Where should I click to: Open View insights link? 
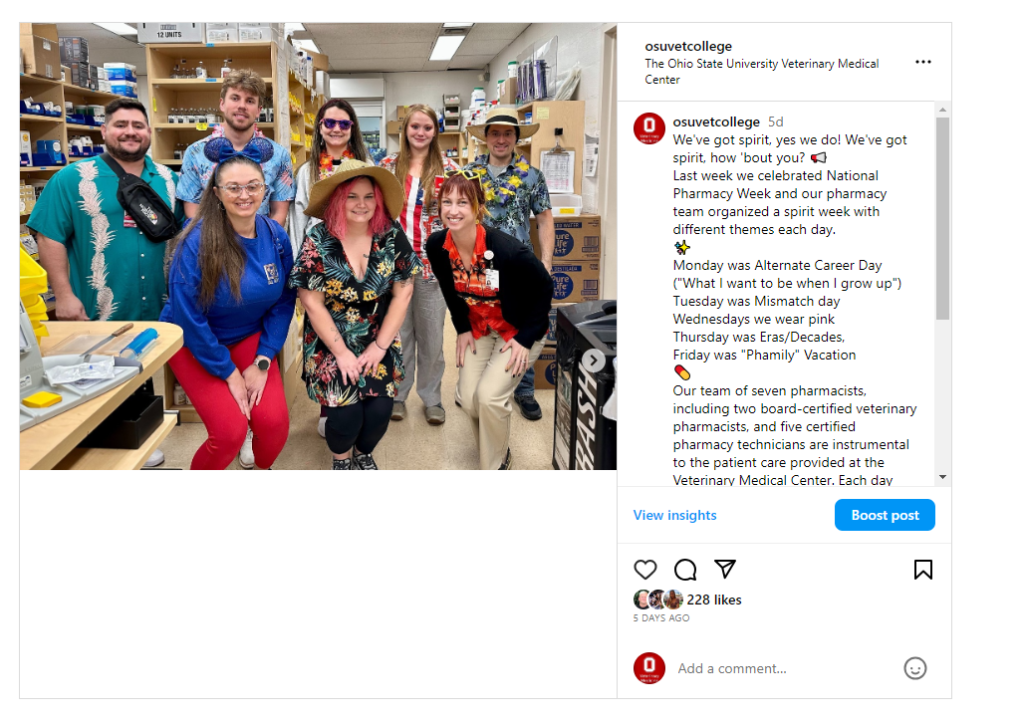[x=675, y=515]
